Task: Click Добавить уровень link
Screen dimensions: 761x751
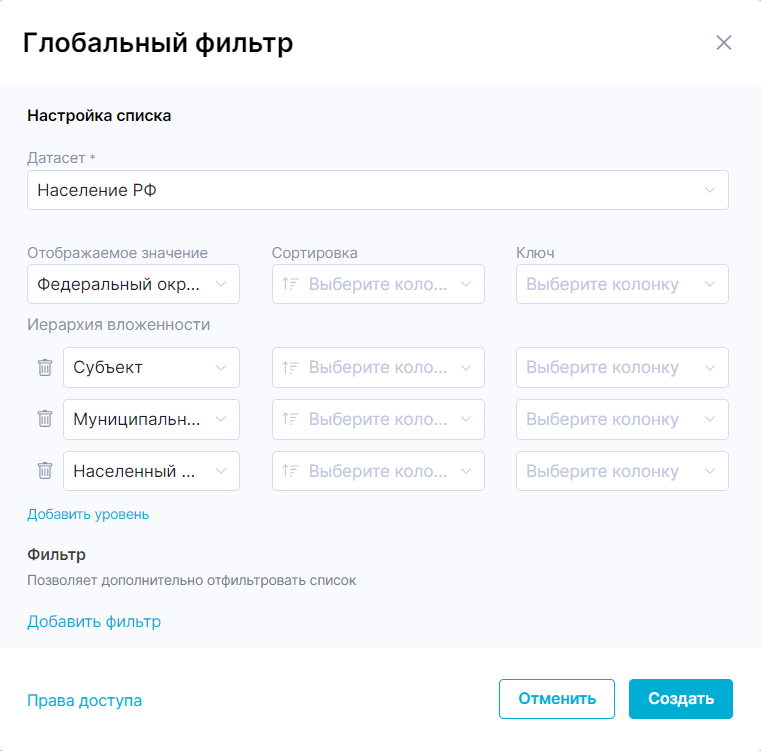Action: coord(88,514)
